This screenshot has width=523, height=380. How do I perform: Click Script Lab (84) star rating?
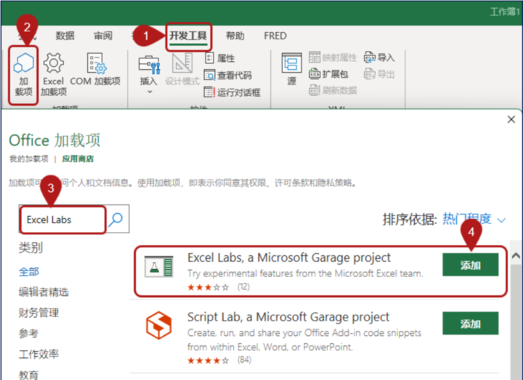tap(219, 360)
